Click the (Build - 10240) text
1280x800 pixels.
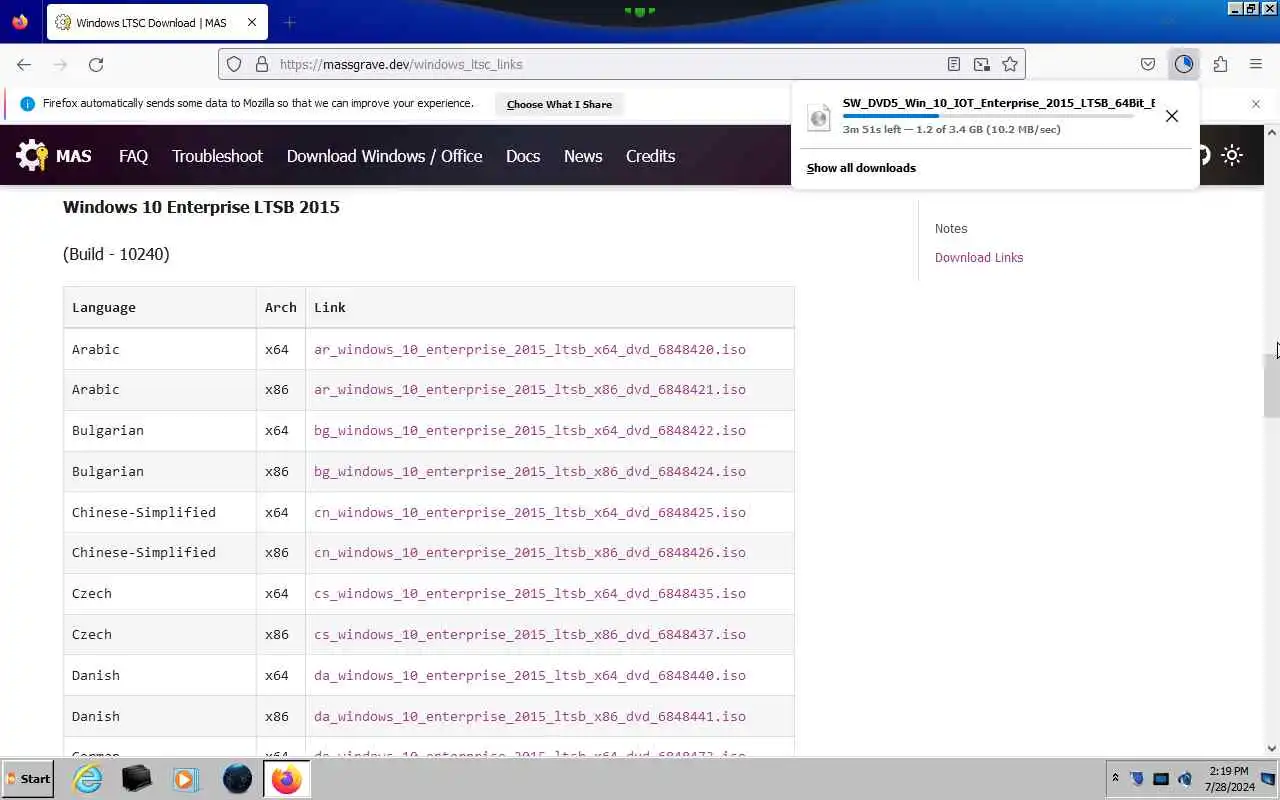click(x=116, y=254)
